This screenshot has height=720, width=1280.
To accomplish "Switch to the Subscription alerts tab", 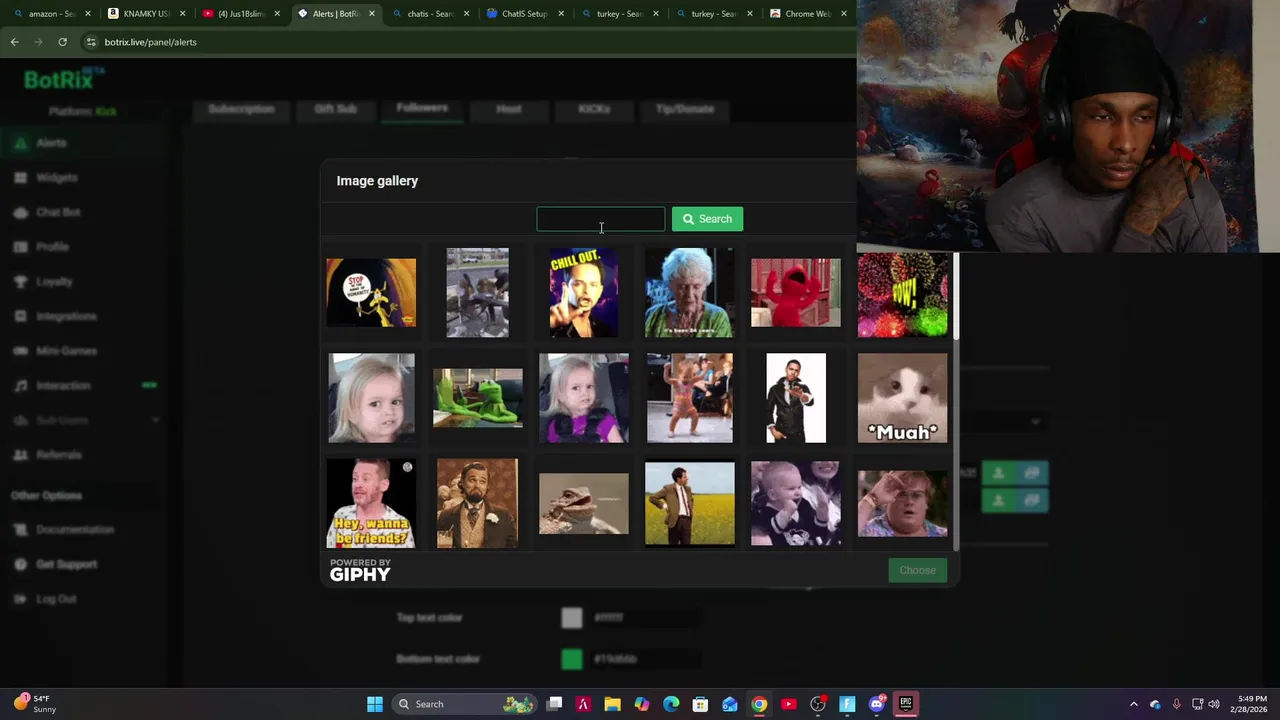I will [x=241, y=109].
